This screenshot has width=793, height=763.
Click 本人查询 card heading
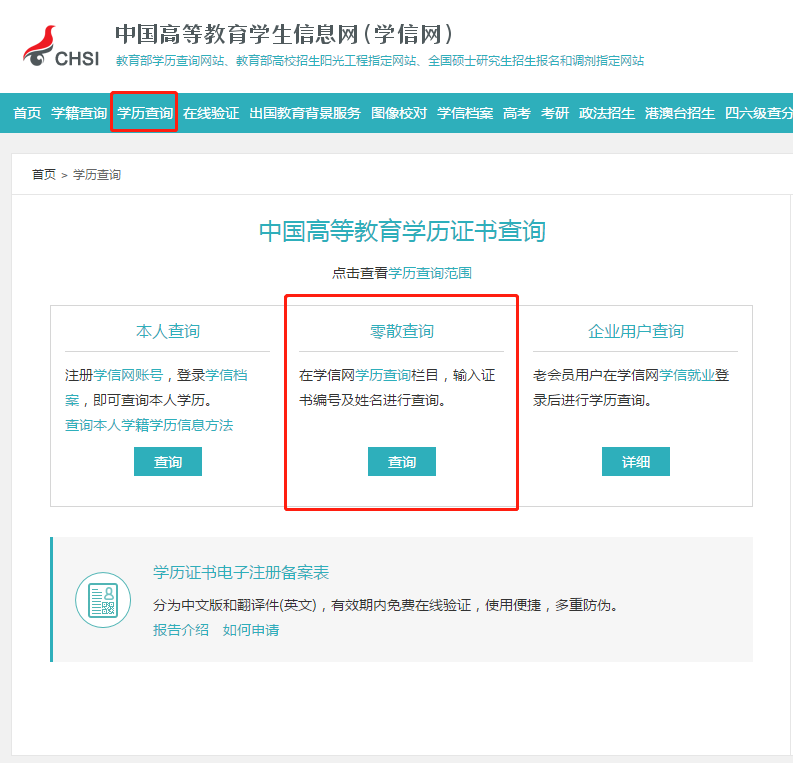pos(168,331)
